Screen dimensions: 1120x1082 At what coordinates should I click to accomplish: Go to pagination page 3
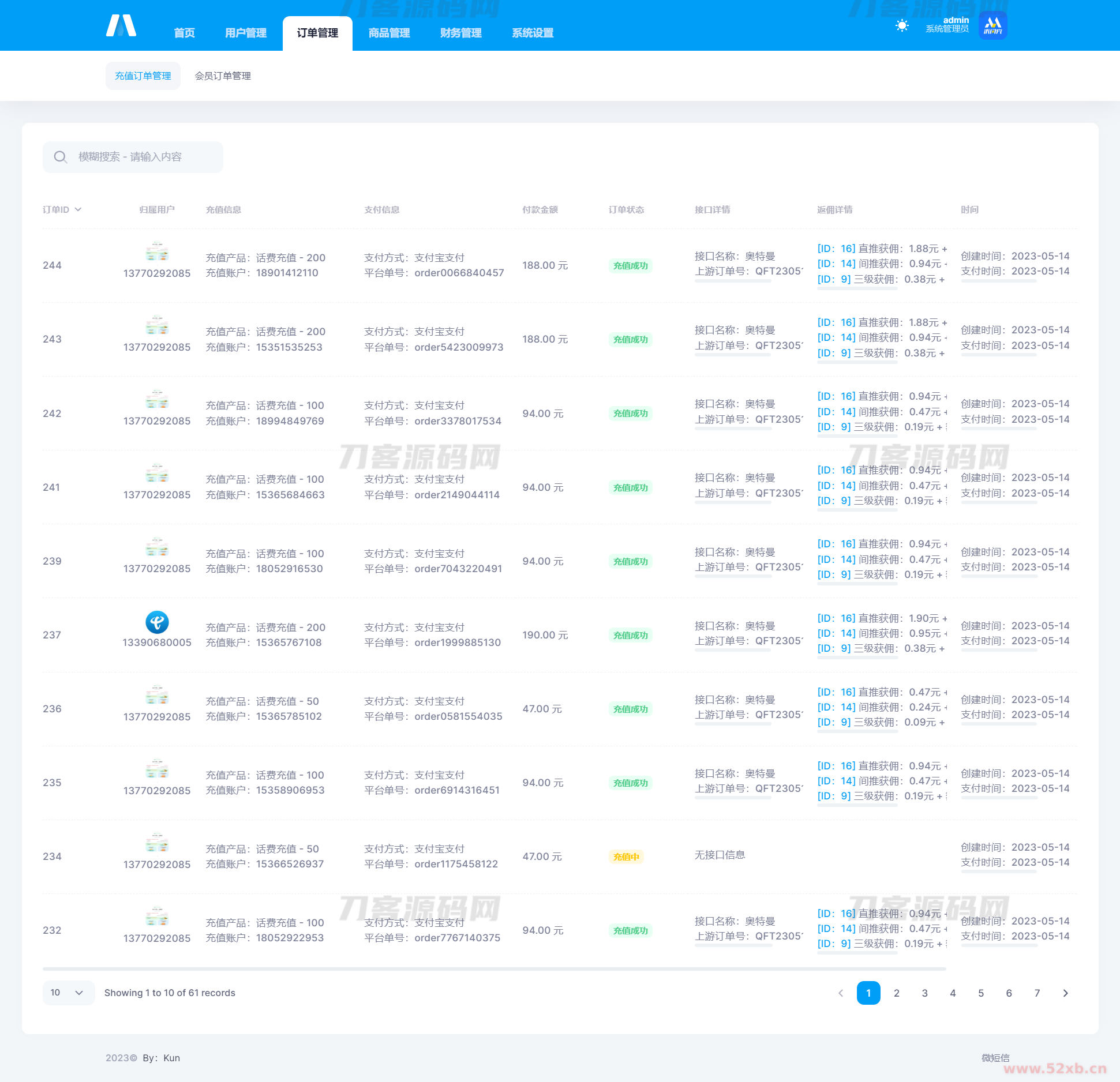coord(924,993)
